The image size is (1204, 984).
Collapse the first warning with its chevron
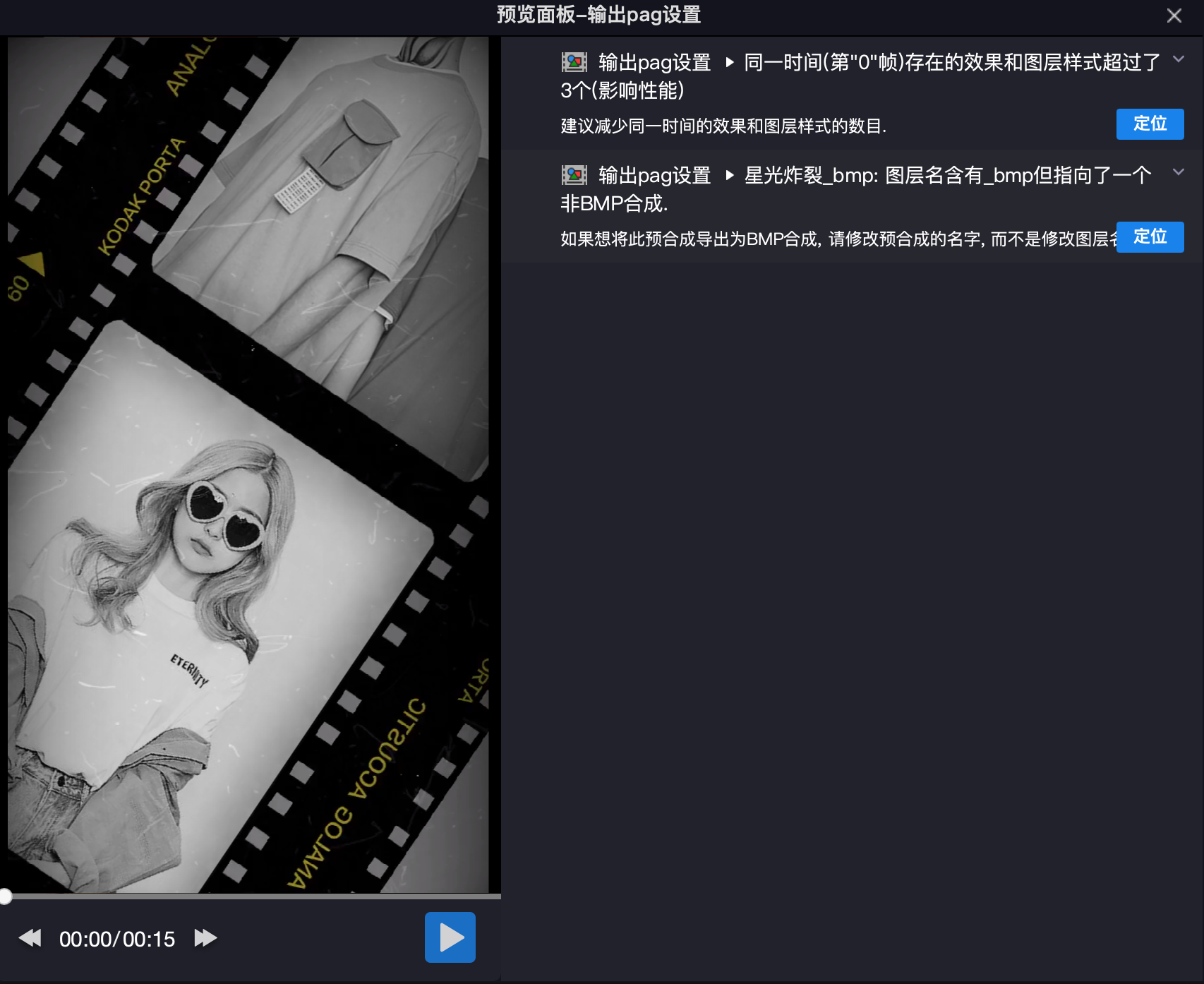pyautogui.click(x=1178, y=59)
